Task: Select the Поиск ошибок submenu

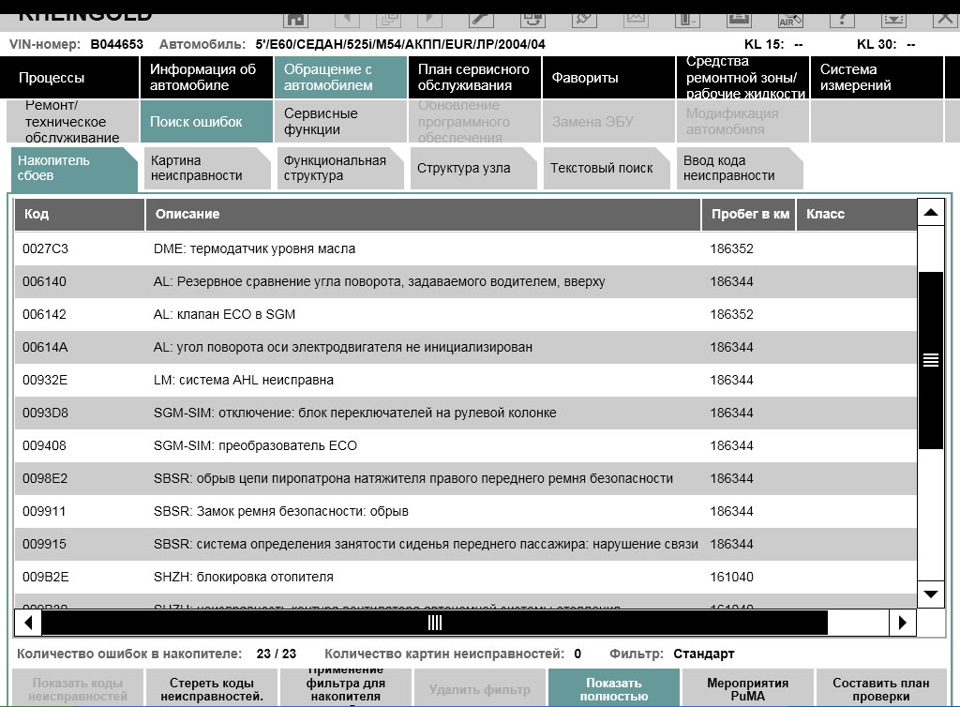Action: coord(206,121)
